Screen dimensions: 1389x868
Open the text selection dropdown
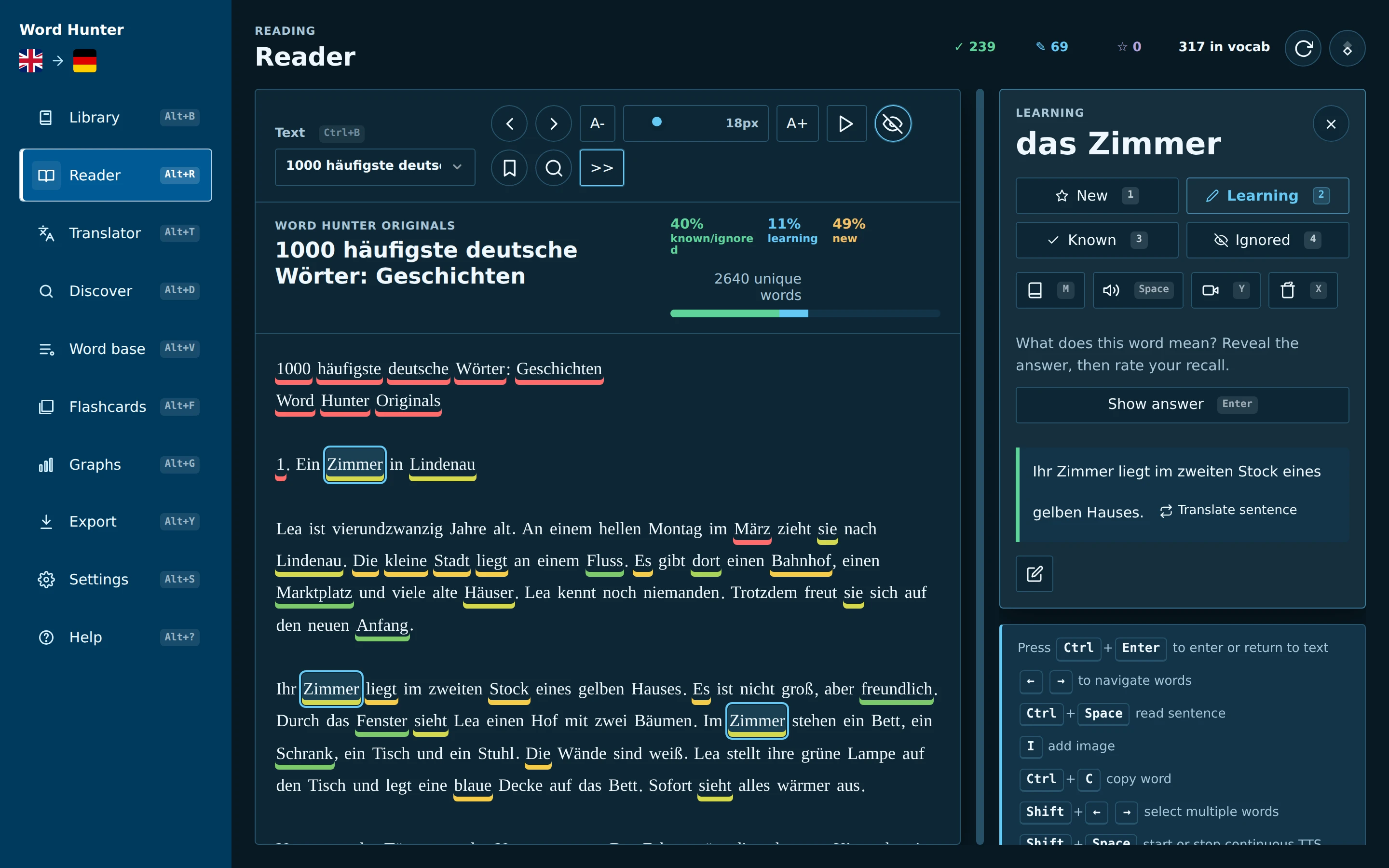click(x=375, y=167)
